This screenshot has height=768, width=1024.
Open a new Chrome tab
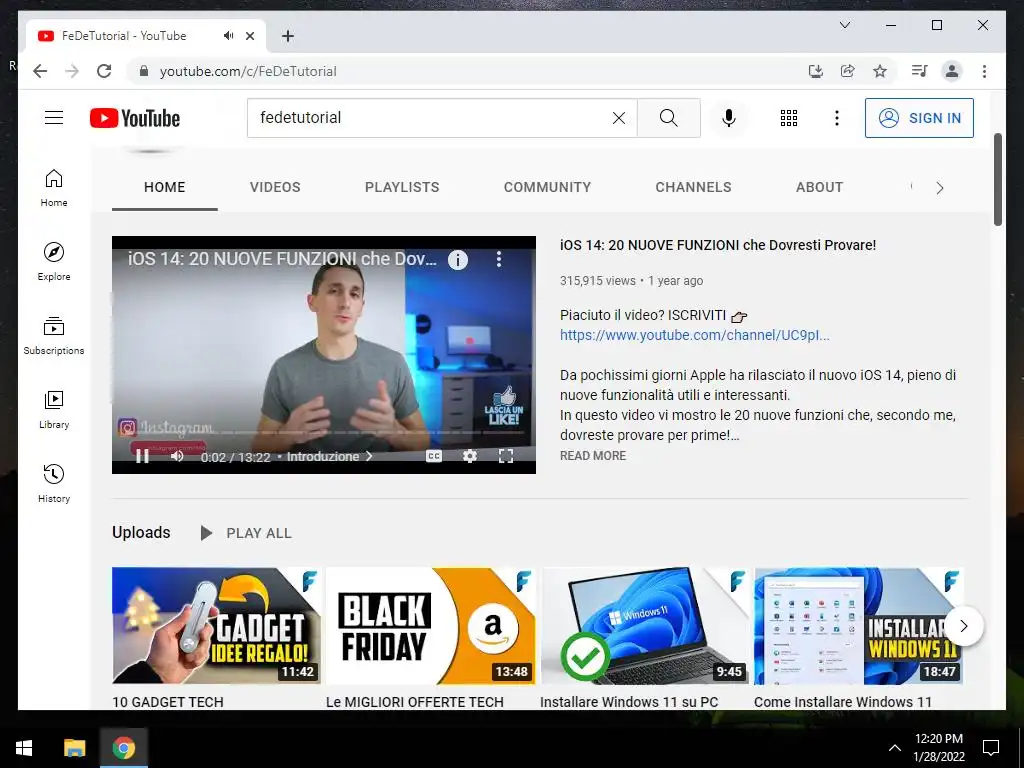(x=287, y=36)
